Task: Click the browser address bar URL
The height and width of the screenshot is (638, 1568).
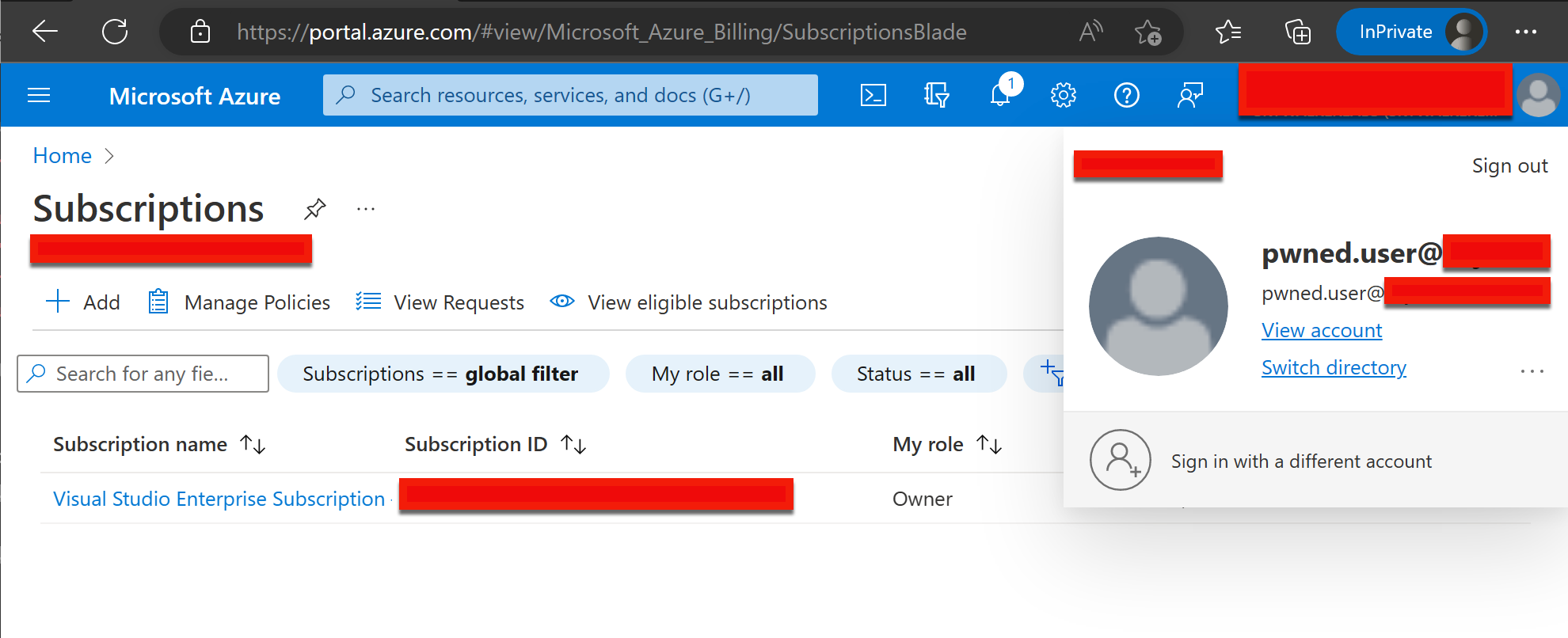Action: pyautogui.click(x=602, y=32)
